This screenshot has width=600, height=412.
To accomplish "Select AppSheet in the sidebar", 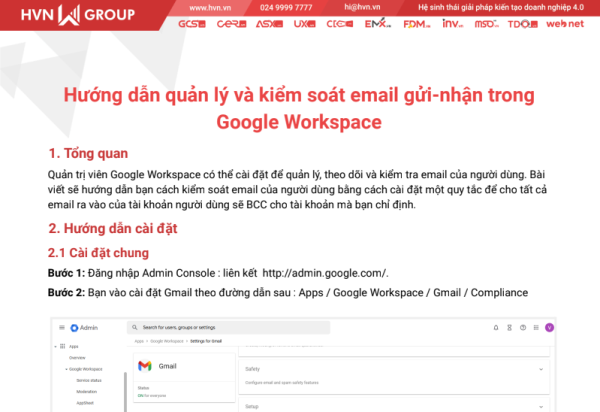I will [85, 403].
